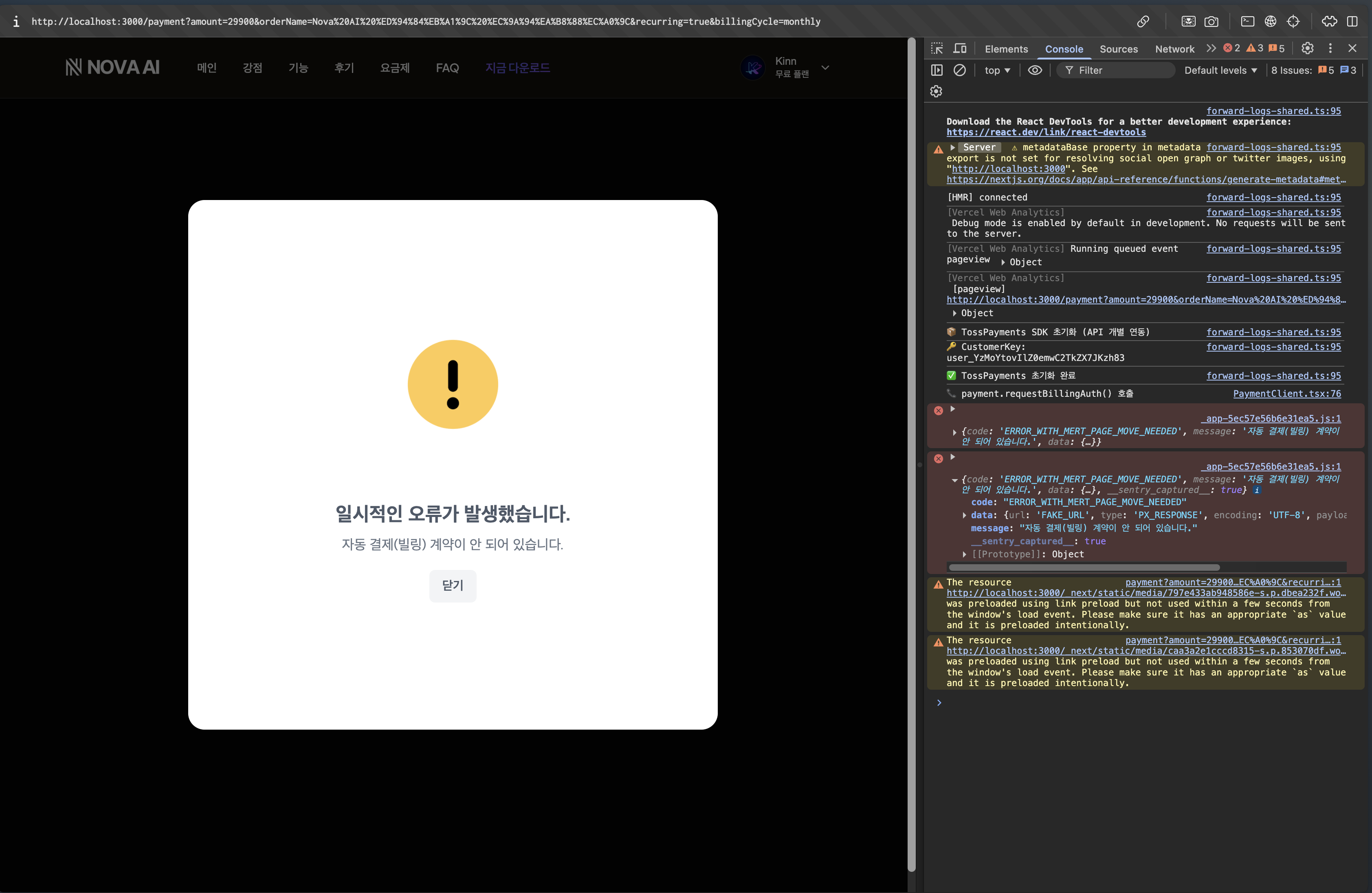Screen dimensions: 1372x893
Task: Switch to the Network tab
Action: [x=1174, y=49]
